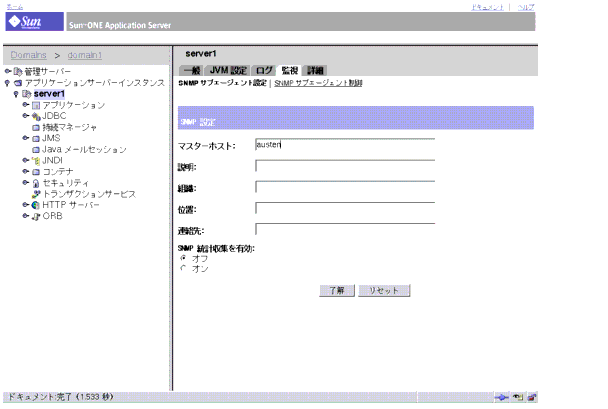The width and height of the screenshot is (608, 409).
Task: Select トランザクションサービス tree item
Action: (x=89, y=194)
